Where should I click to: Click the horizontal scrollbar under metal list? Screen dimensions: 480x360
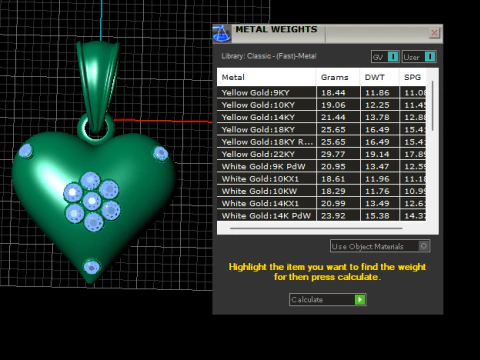316,228
